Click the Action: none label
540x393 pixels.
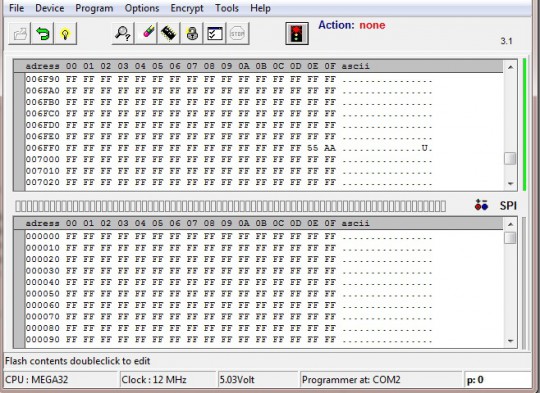[352, 25]
